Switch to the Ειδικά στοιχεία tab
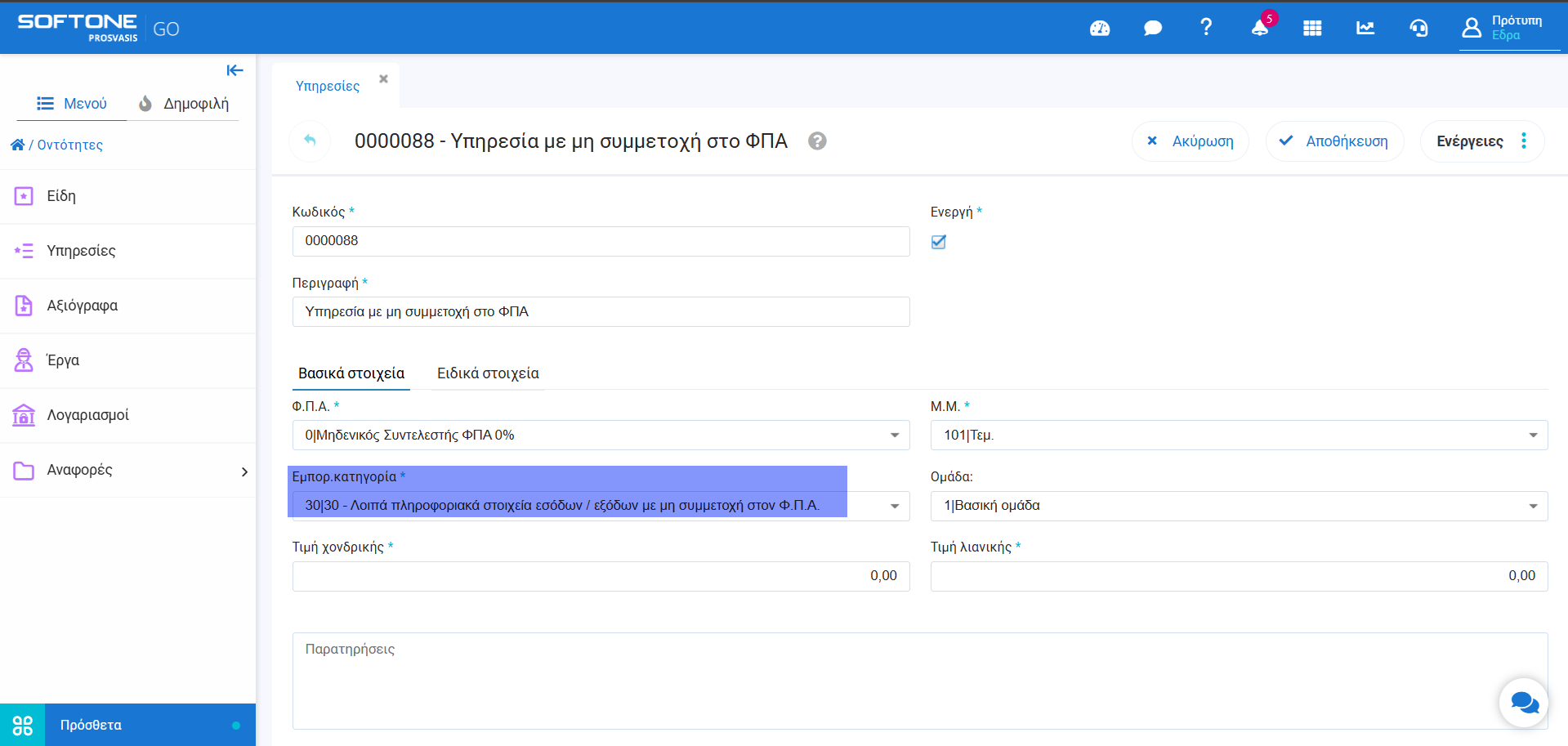1568x746 pixels. click(488, 373)
